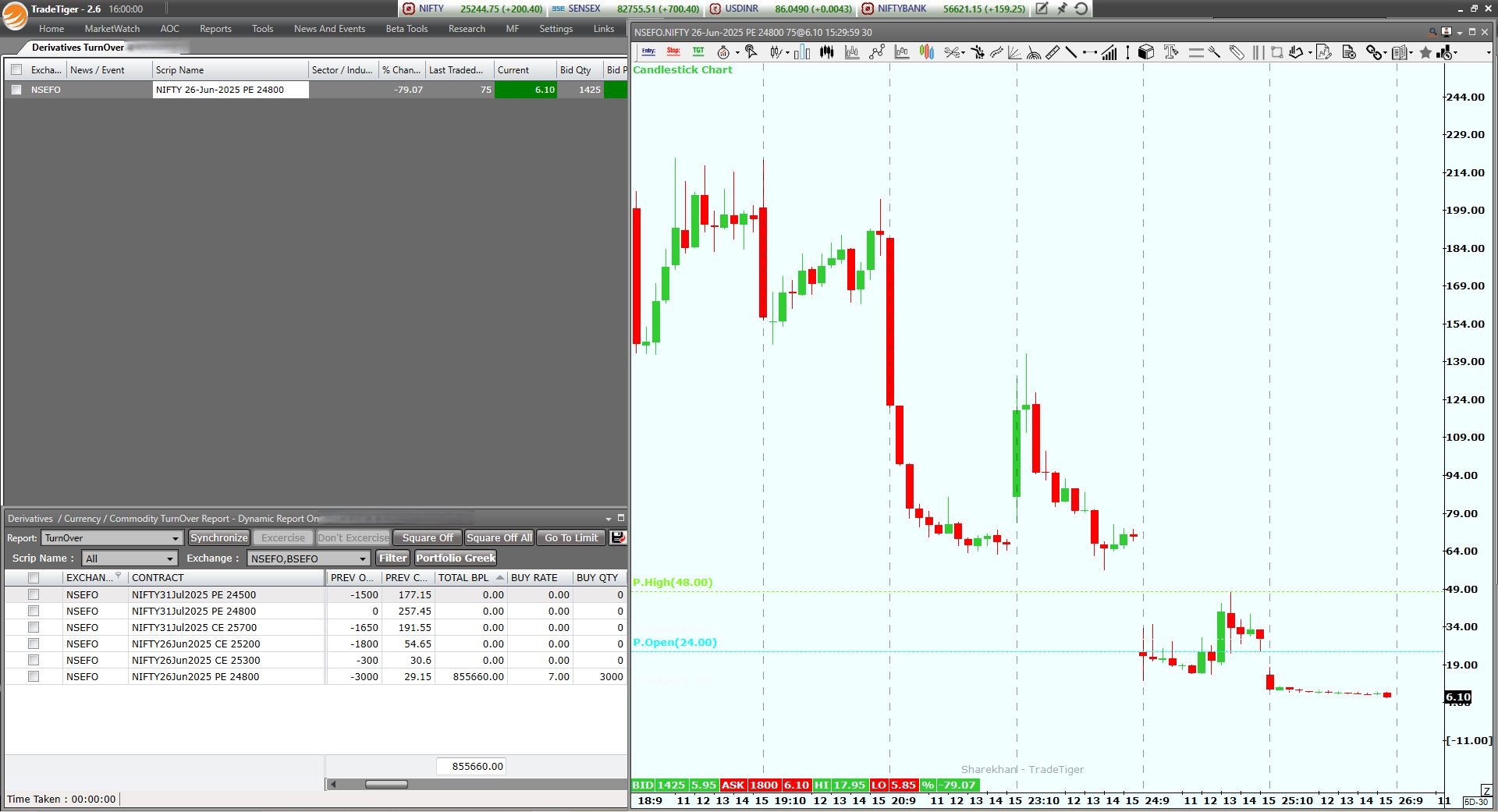This screenshot has width=1498, height=812.
Task: Check the NIFTY31Jul2025 PE 24800 row checkbox
Action: pos(34,611)
